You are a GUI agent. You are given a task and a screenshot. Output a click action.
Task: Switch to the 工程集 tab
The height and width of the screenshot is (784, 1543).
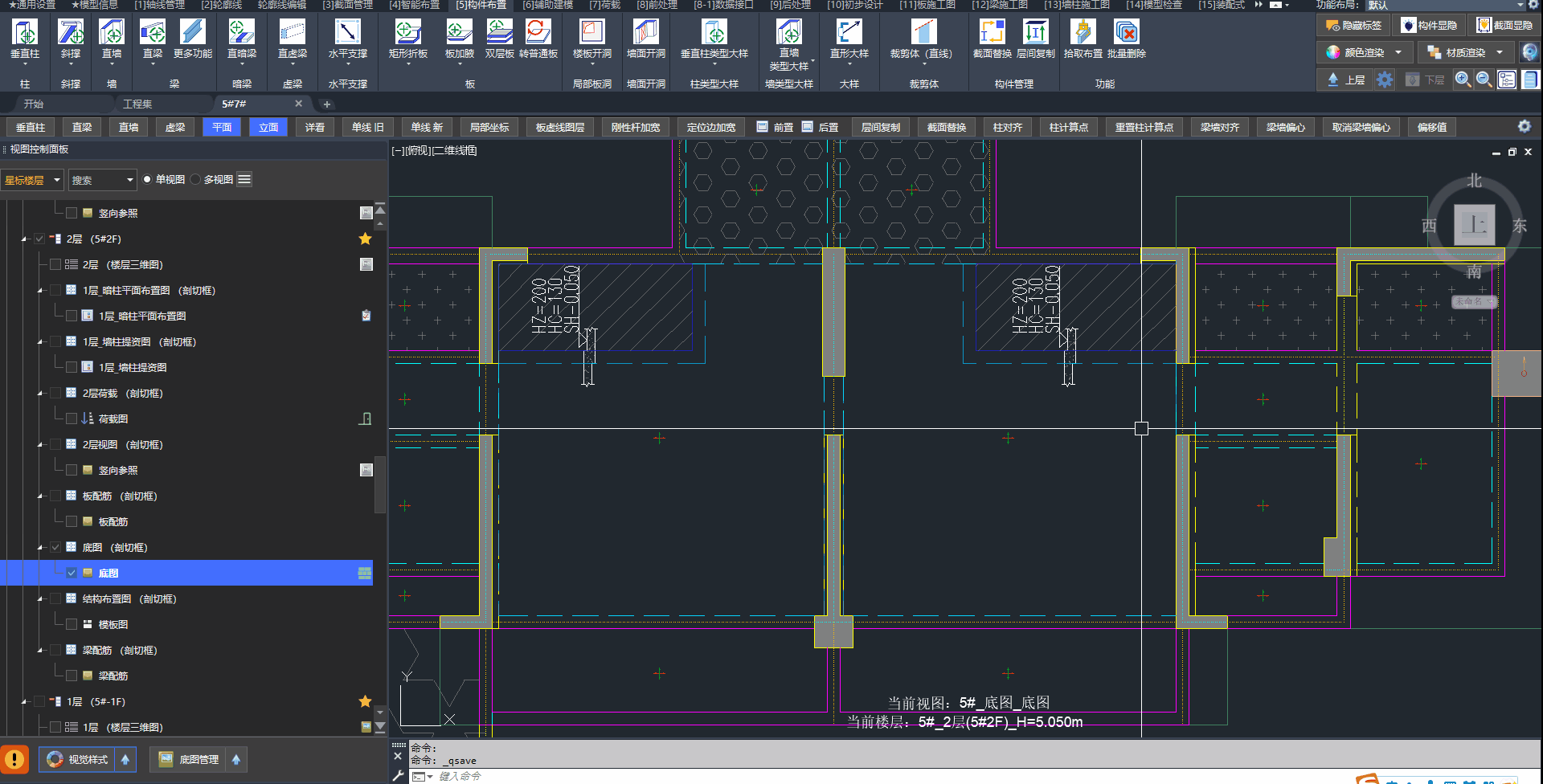point(137,104)
